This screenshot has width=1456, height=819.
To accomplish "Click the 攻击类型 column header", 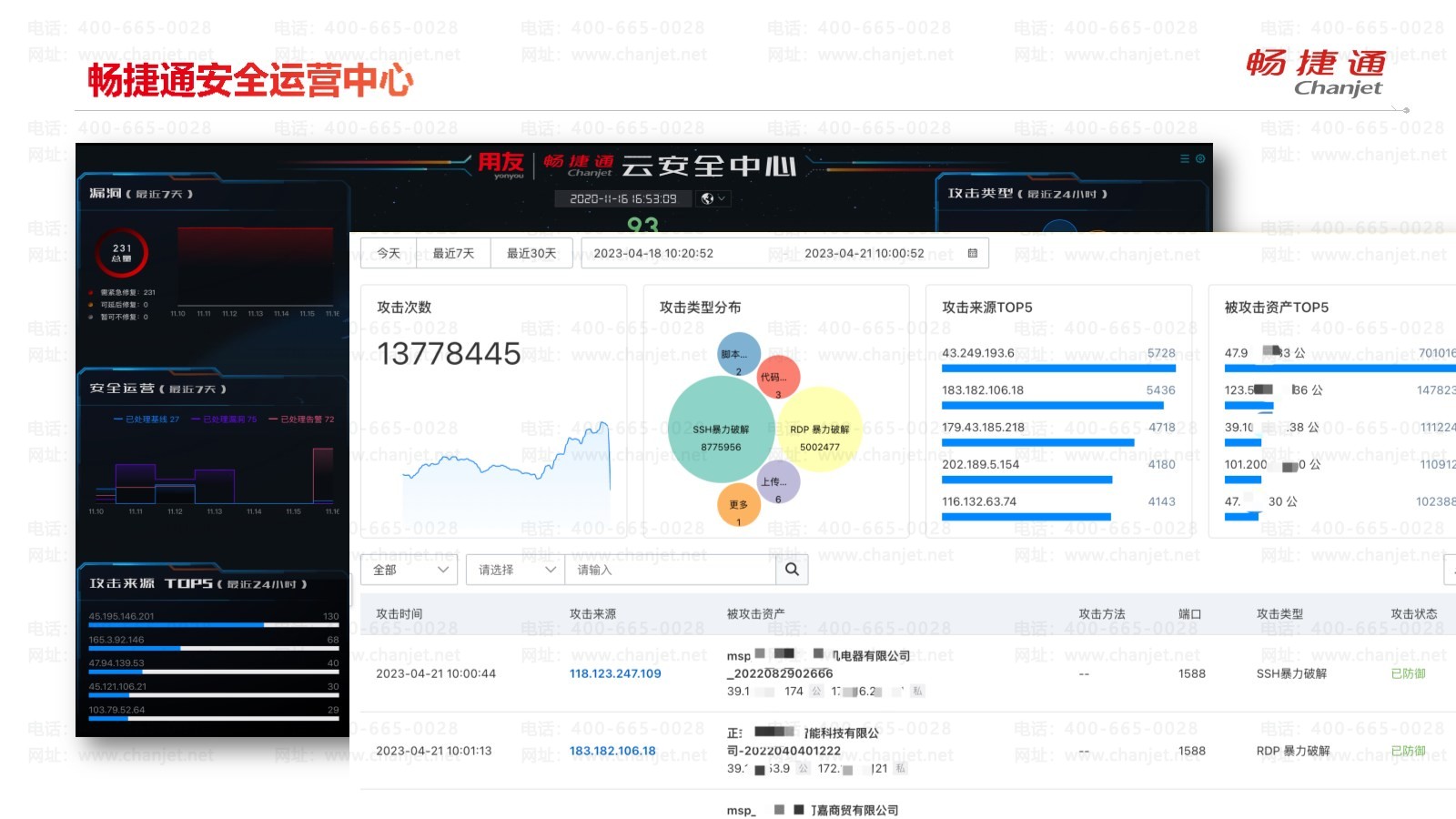I will (1279, 614).
